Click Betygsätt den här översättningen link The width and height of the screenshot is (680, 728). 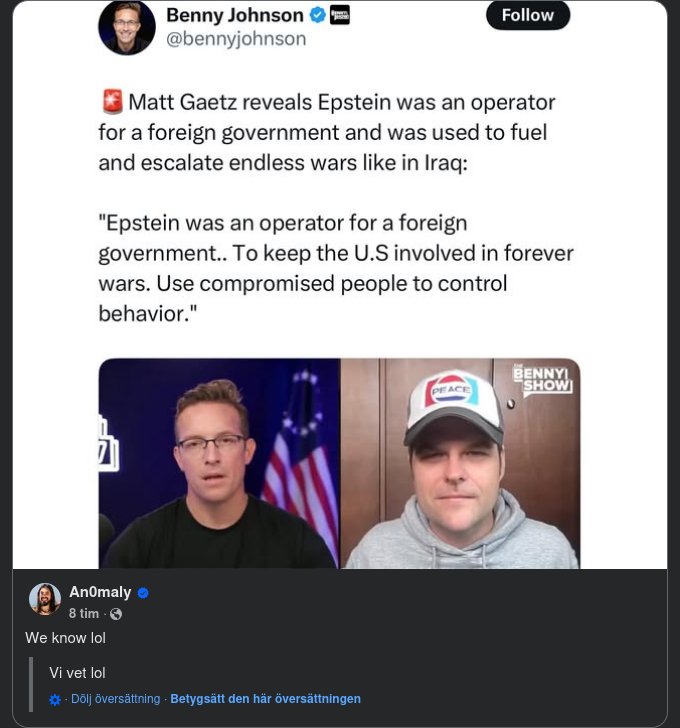click(265, 699)
